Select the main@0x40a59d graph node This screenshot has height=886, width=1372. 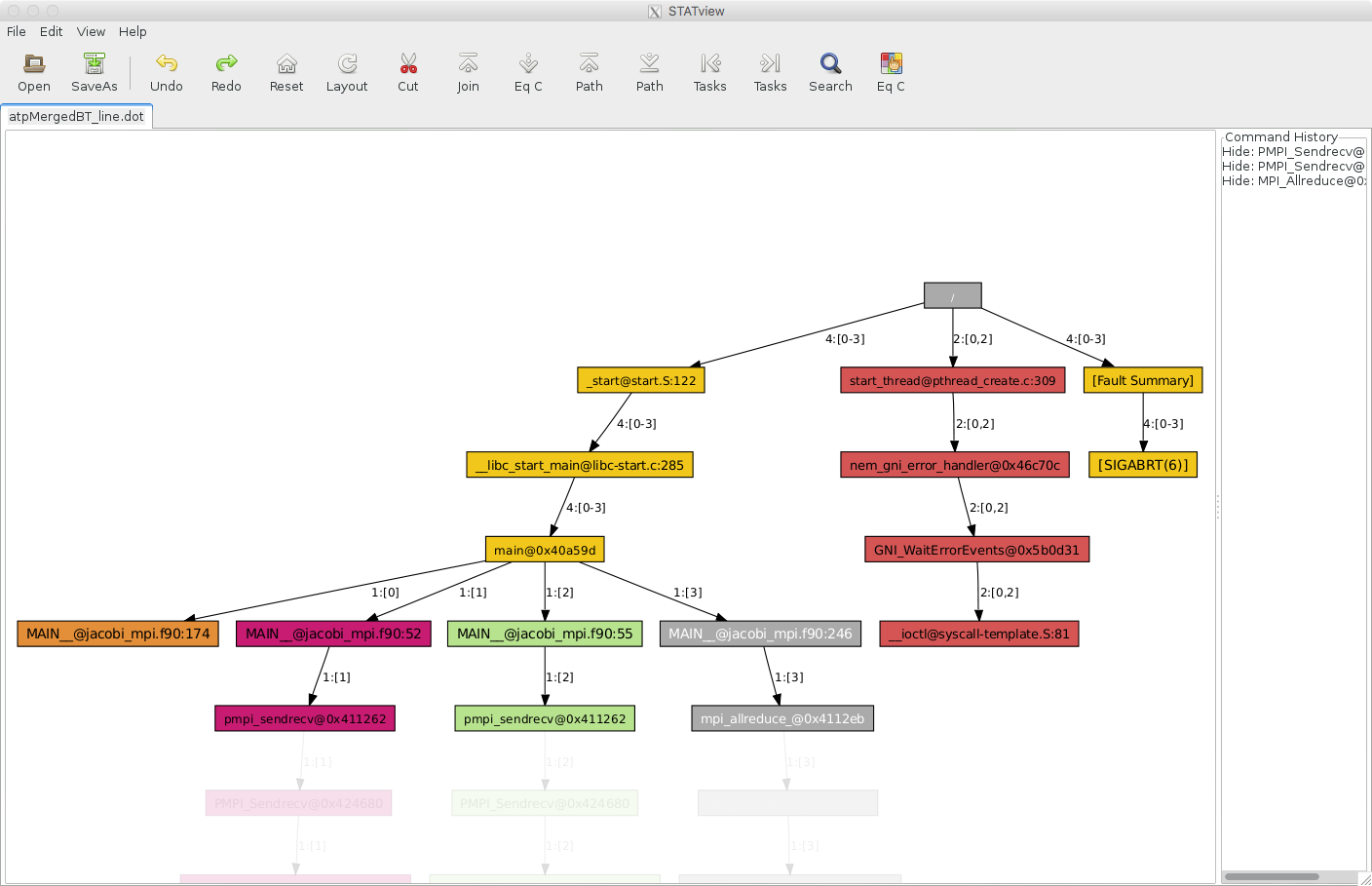545,549
